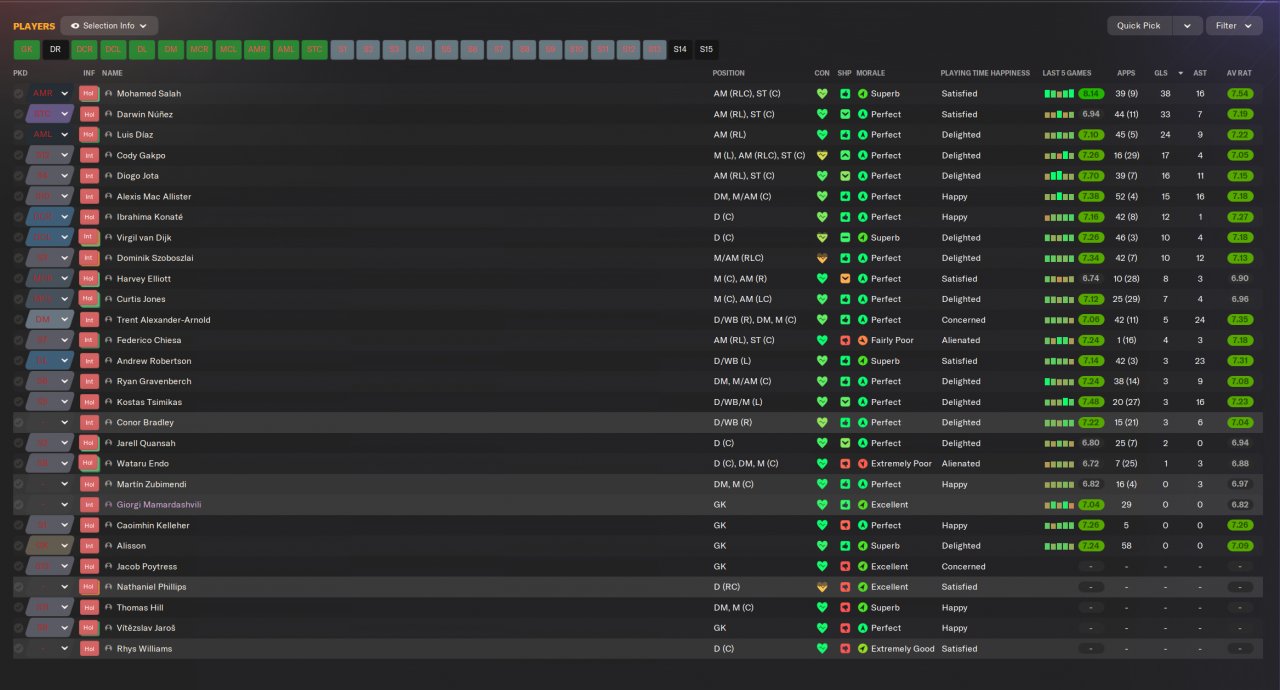This screenshot has width=1280, height=690.
Task: Toggle the picked tick for Rhys Williams
Action: click(18, 649)
